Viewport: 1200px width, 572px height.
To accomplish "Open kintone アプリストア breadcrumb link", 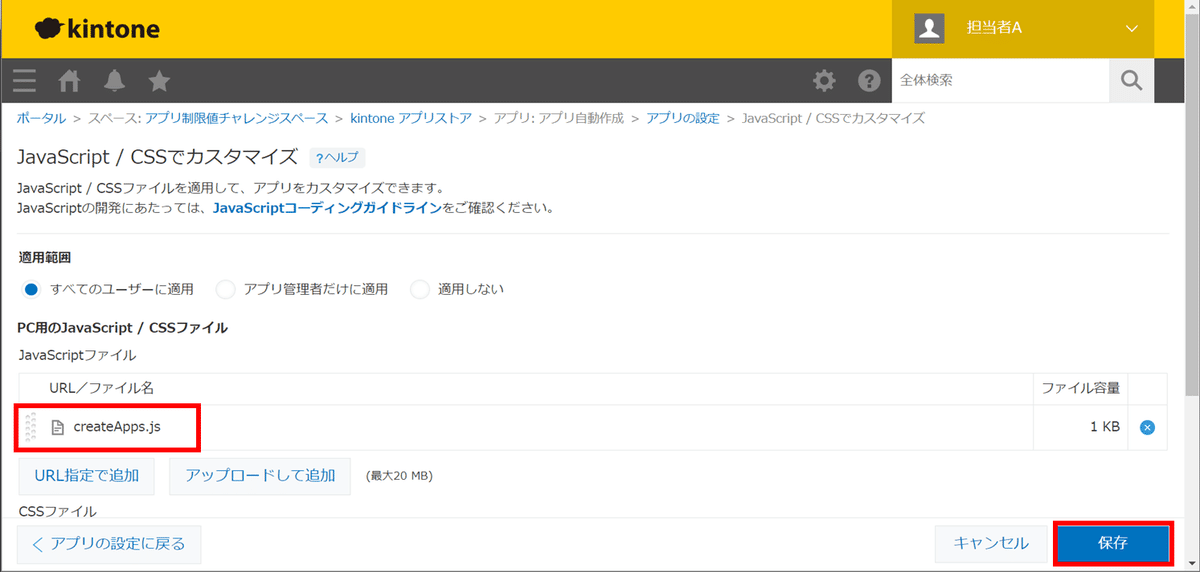I will coord(411,118).
